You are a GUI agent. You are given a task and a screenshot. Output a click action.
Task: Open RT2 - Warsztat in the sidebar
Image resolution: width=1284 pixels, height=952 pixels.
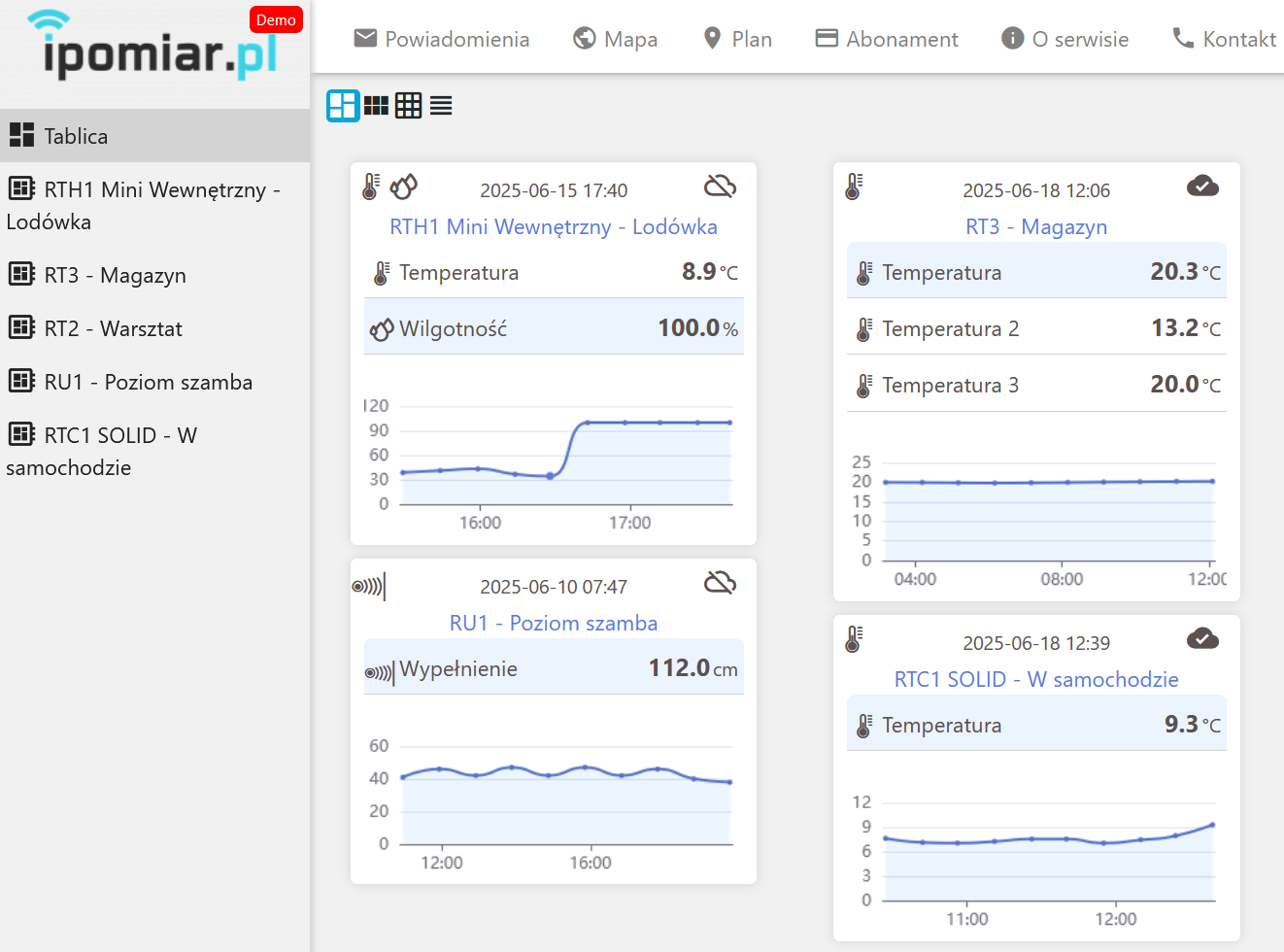[x=113, y=328]
